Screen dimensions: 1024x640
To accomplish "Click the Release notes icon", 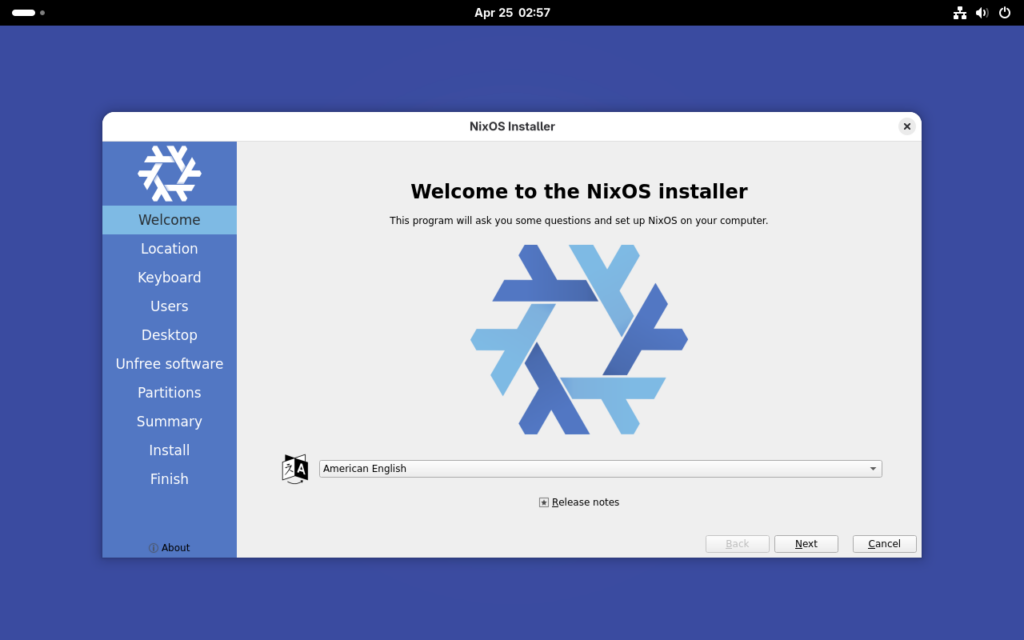I will [544, 502].
